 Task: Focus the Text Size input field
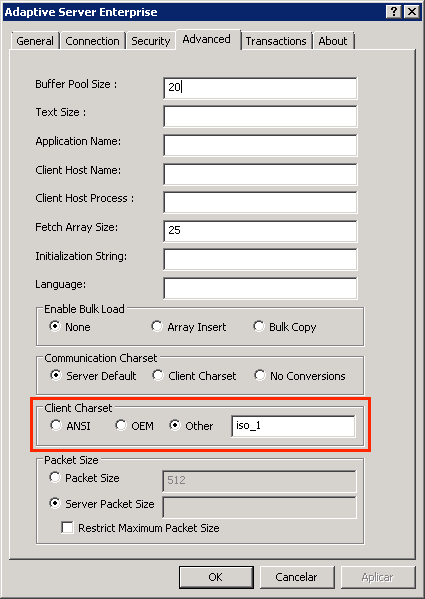click(260, 116)
